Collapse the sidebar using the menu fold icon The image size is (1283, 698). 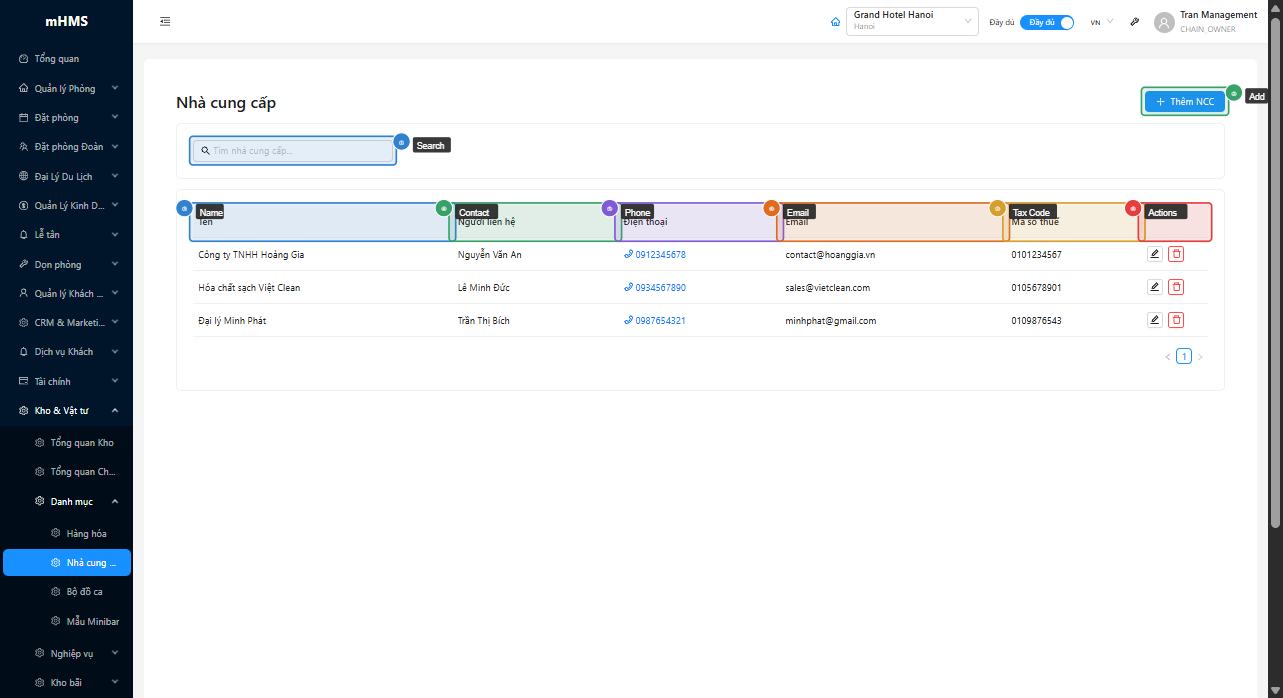click(x=165, y=21)
